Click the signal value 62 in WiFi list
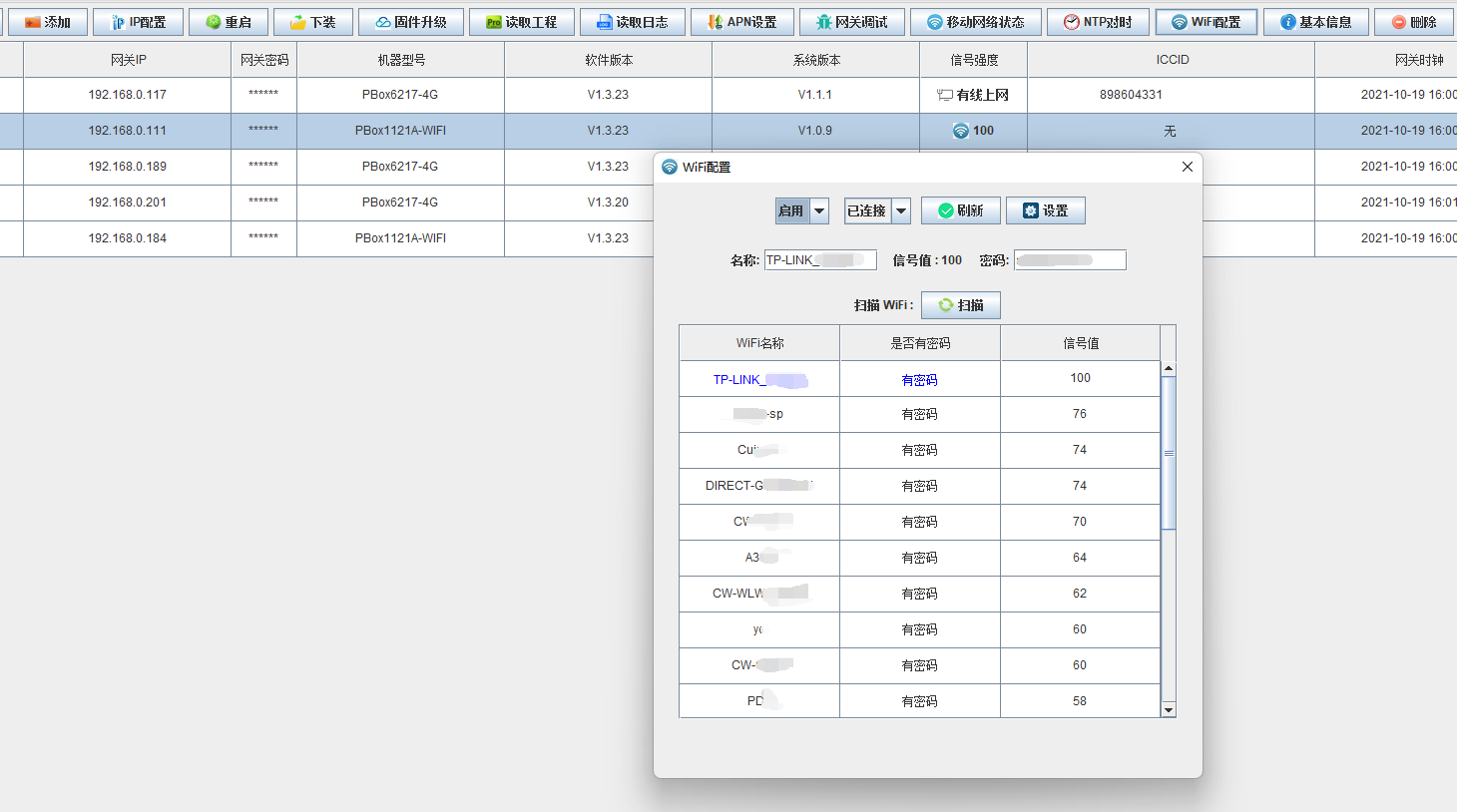The width and height of the screenshot is (1457, 812). [x=1080, y=594]
